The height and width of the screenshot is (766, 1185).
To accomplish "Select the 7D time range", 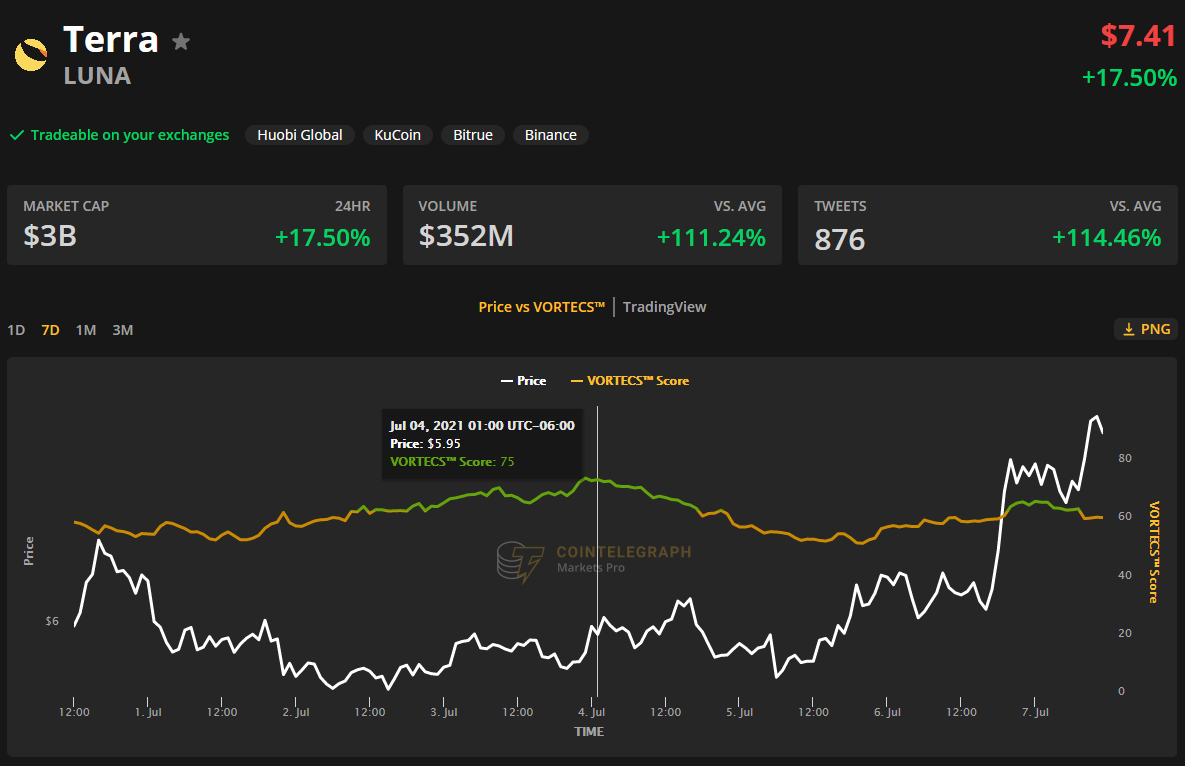I will point(50,330).
